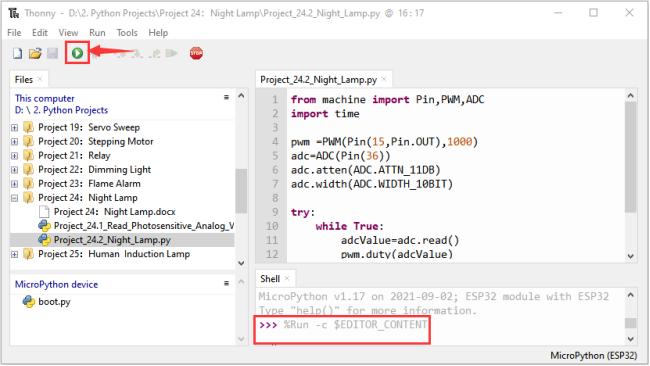Select Project_24.1_Read_Photosensitive_Analog file

click(144, 225)
